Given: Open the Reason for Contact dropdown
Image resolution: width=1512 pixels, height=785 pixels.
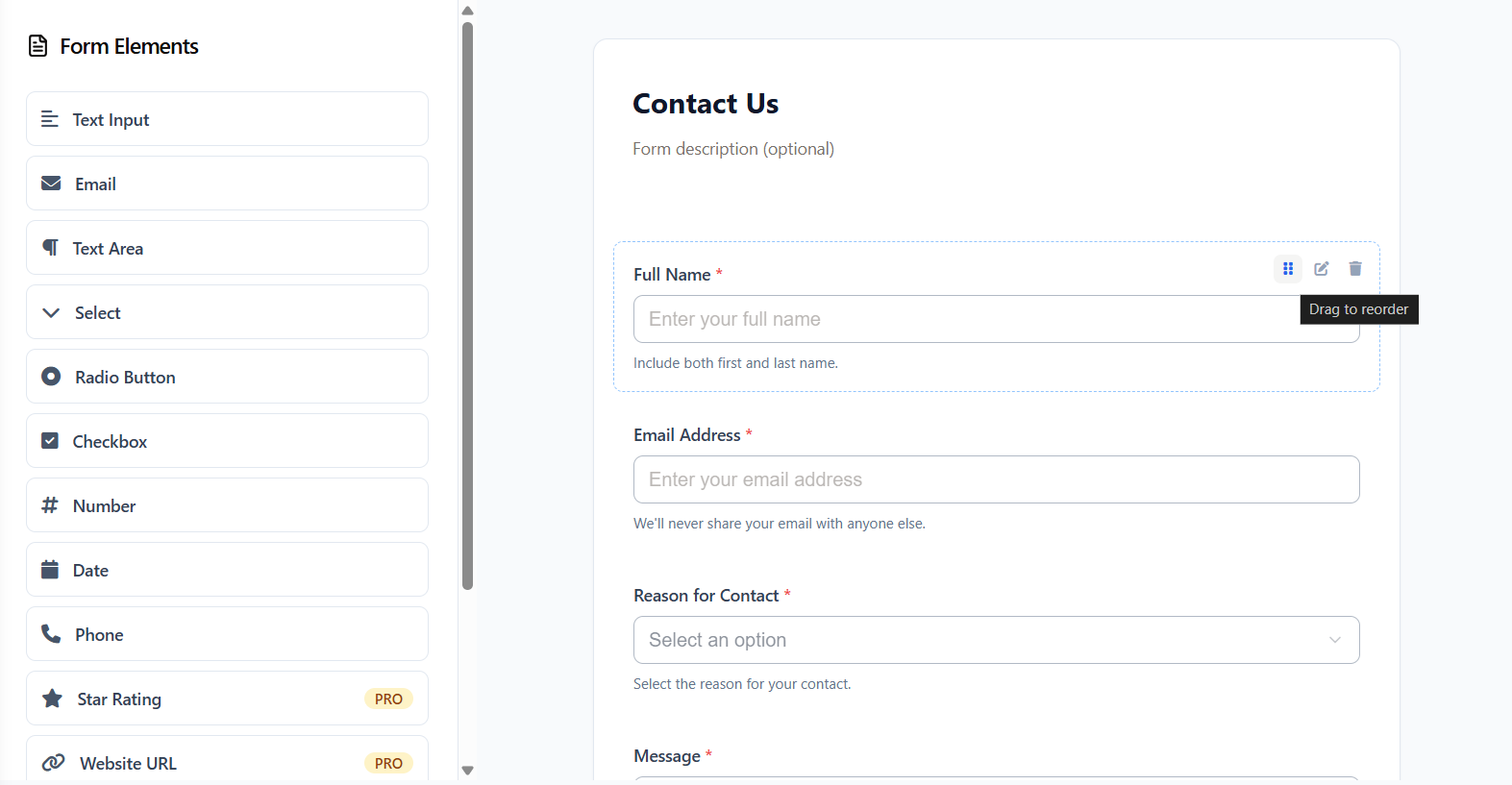Looking at the screenshot, I should click(996, 639).
